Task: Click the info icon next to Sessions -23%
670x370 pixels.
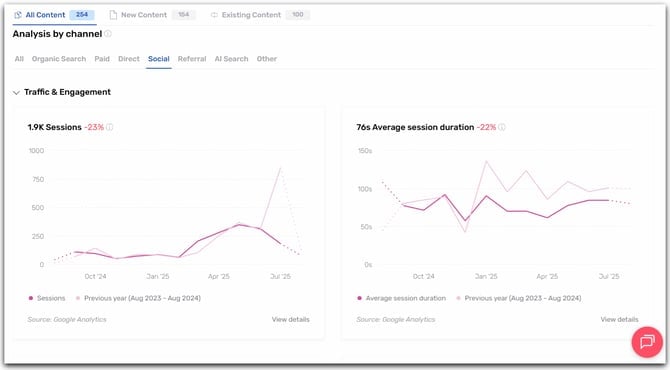Action: click(x=109, y=127)
